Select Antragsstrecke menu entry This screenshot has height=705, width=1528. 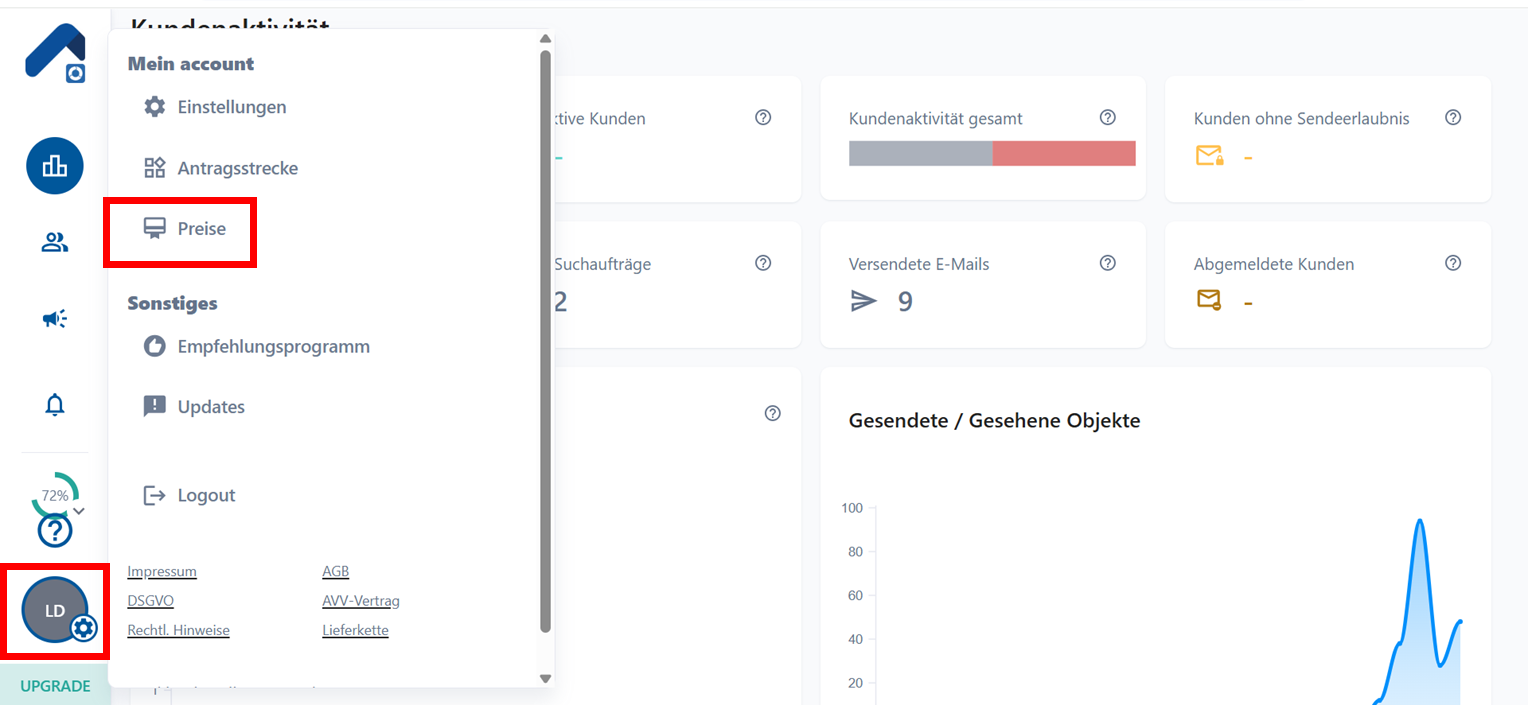[x=237, y=168]
